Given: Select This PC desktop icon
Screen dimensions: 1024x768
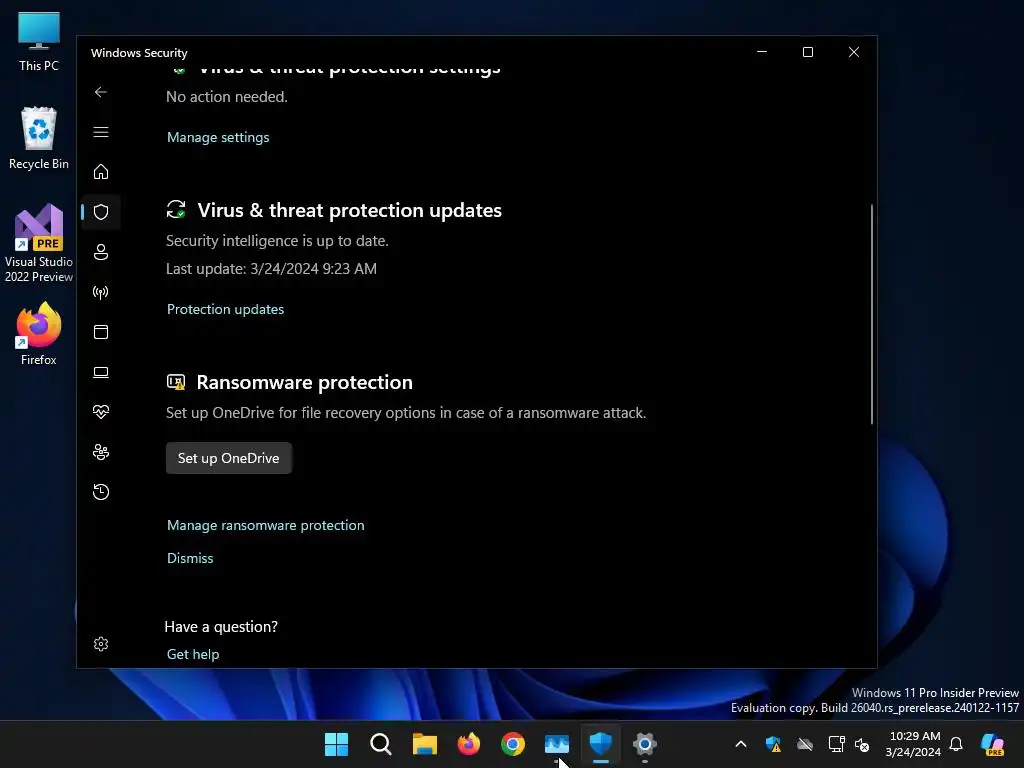Looking at the screenshot, I should click(39, 42).
